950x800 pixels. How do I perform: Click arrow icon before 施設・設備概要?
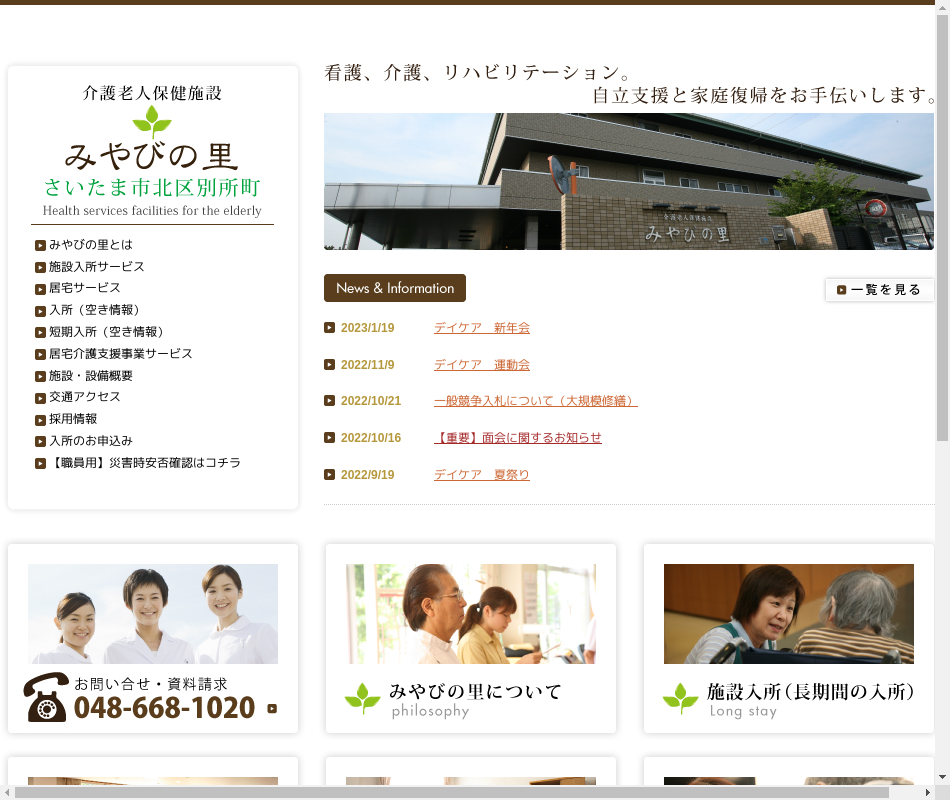41,376
